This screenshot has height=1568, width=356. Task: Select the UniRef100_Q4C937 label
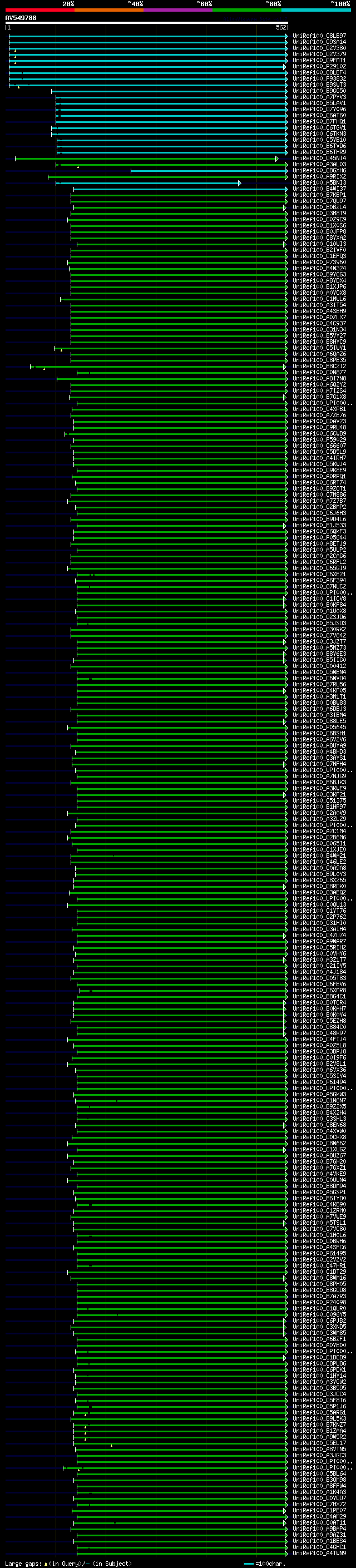tap(319, 323)
